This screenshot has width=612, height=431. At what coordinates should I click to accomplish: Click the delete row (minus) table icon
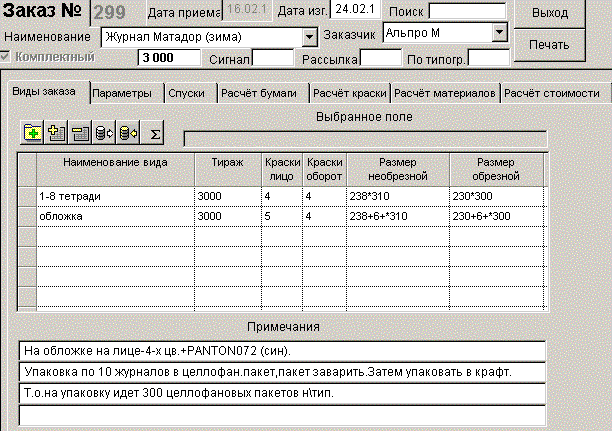pos(80,131)
